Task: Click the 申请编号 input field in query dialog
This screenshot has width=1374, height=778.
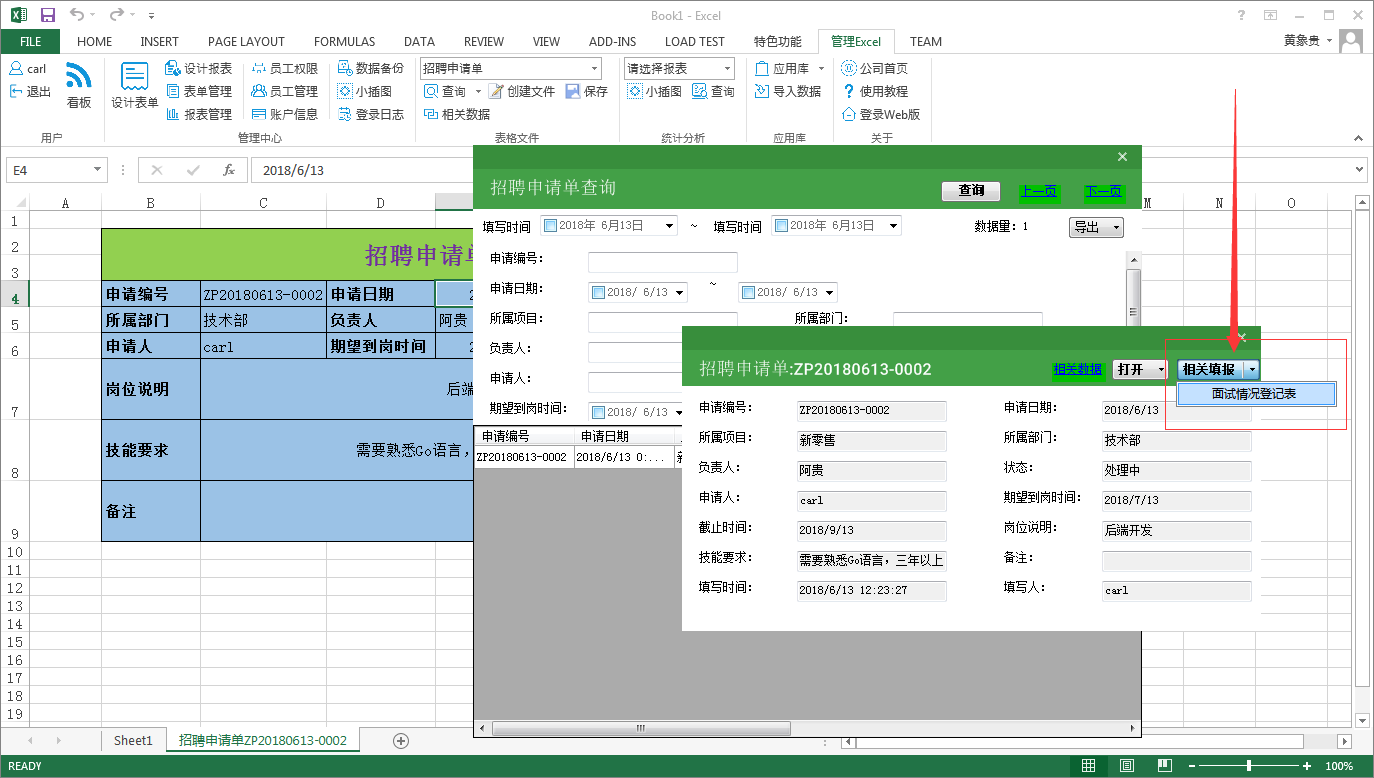Action: (663, 262)
